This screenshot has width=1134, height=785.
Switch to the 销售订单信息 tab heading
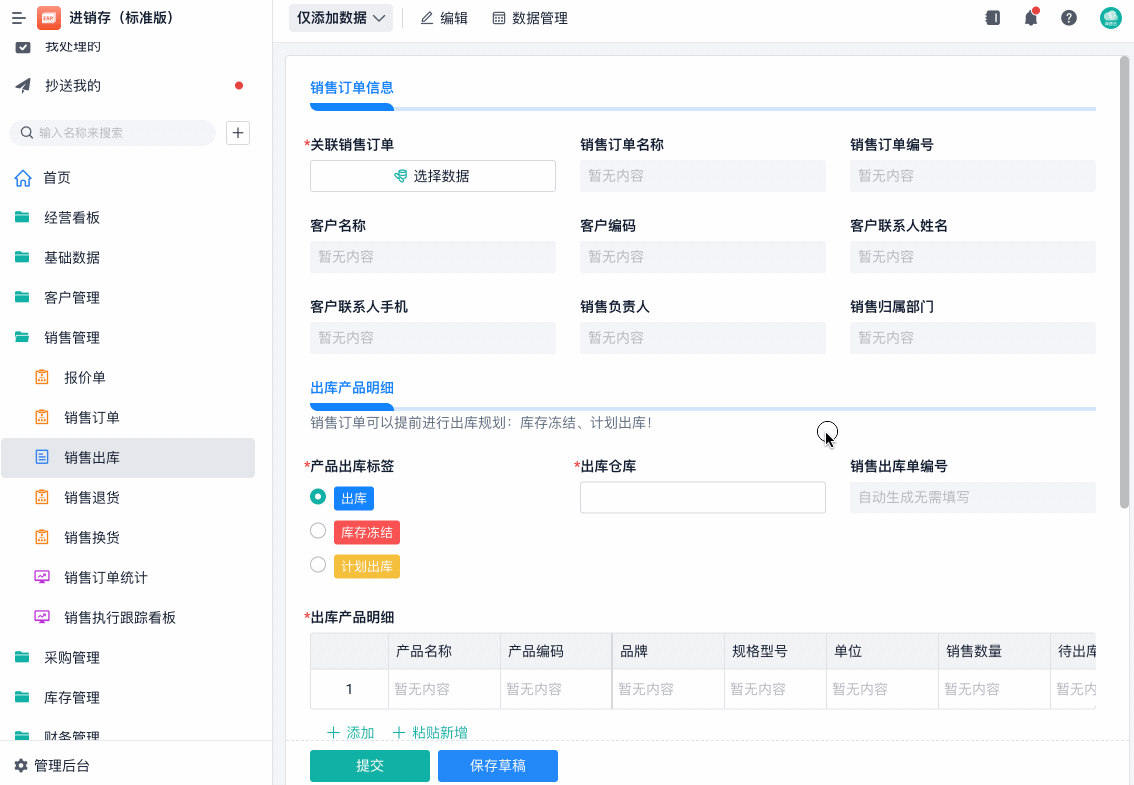[x=351, y=88]
